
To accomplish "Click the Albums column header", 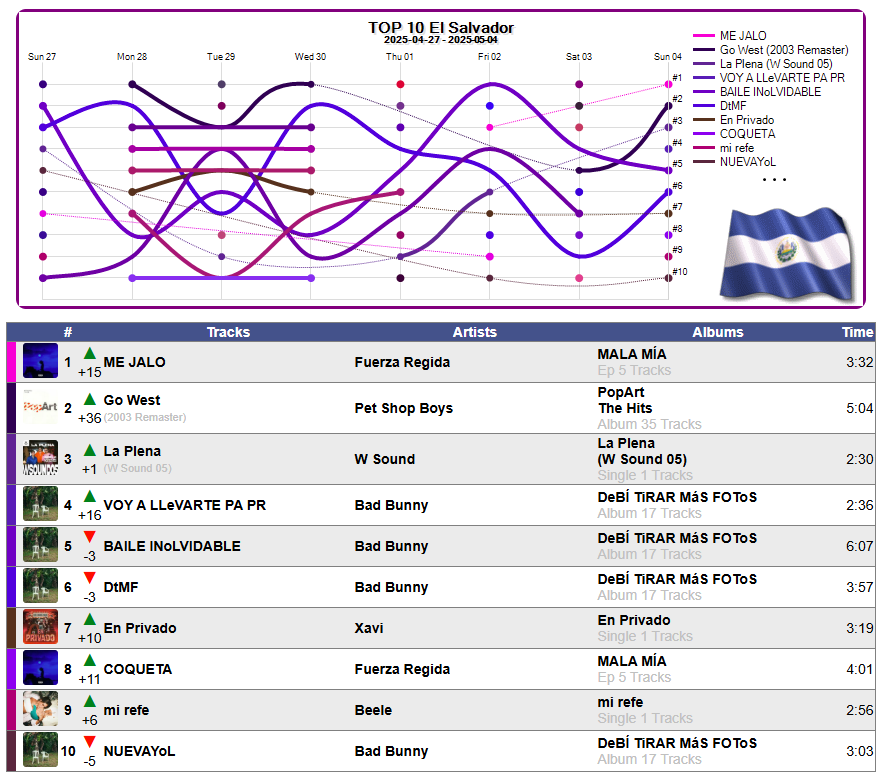I will (717, 332).
